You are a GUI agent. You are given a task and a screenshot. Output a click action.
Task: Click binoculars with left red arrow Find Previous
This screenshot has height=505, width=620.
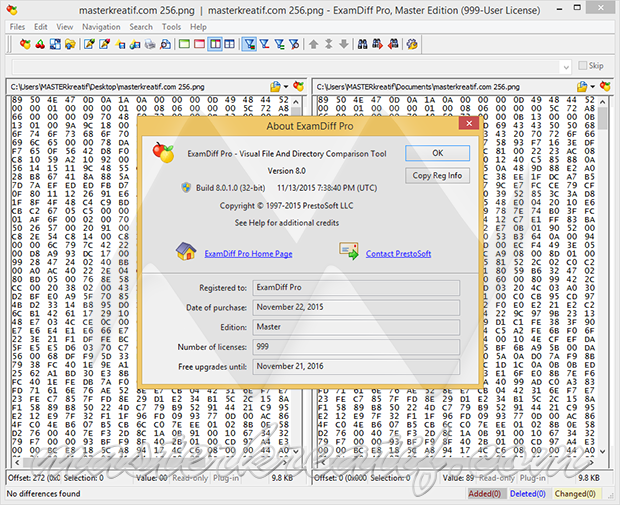pos(393,44)
